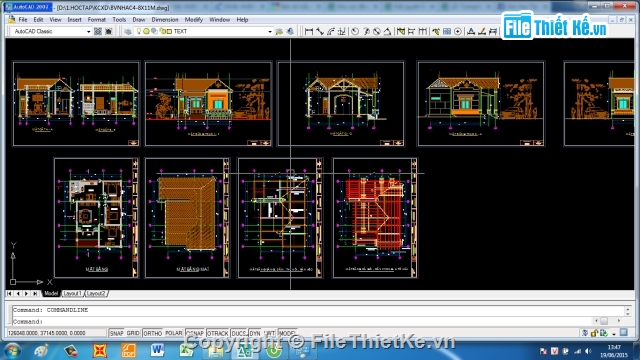Open the Dimension menu
Screen dimensions: 640x360
165,20
